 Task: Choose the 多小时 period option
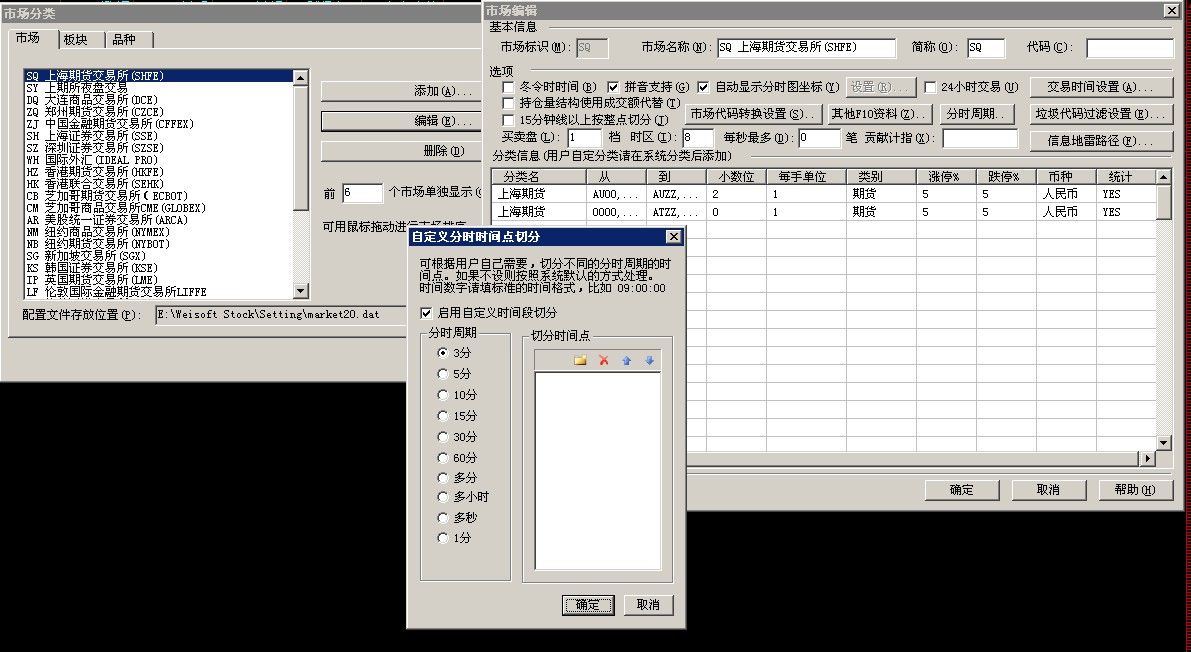click(x=443, y=497)
